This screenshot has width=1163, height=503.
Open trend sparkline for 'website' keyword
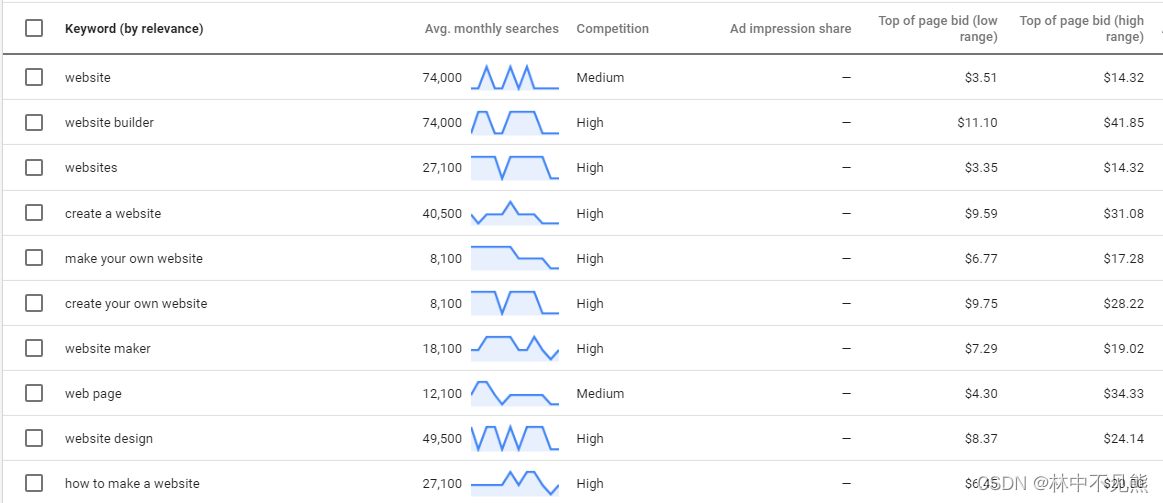(x=514, y=78)
